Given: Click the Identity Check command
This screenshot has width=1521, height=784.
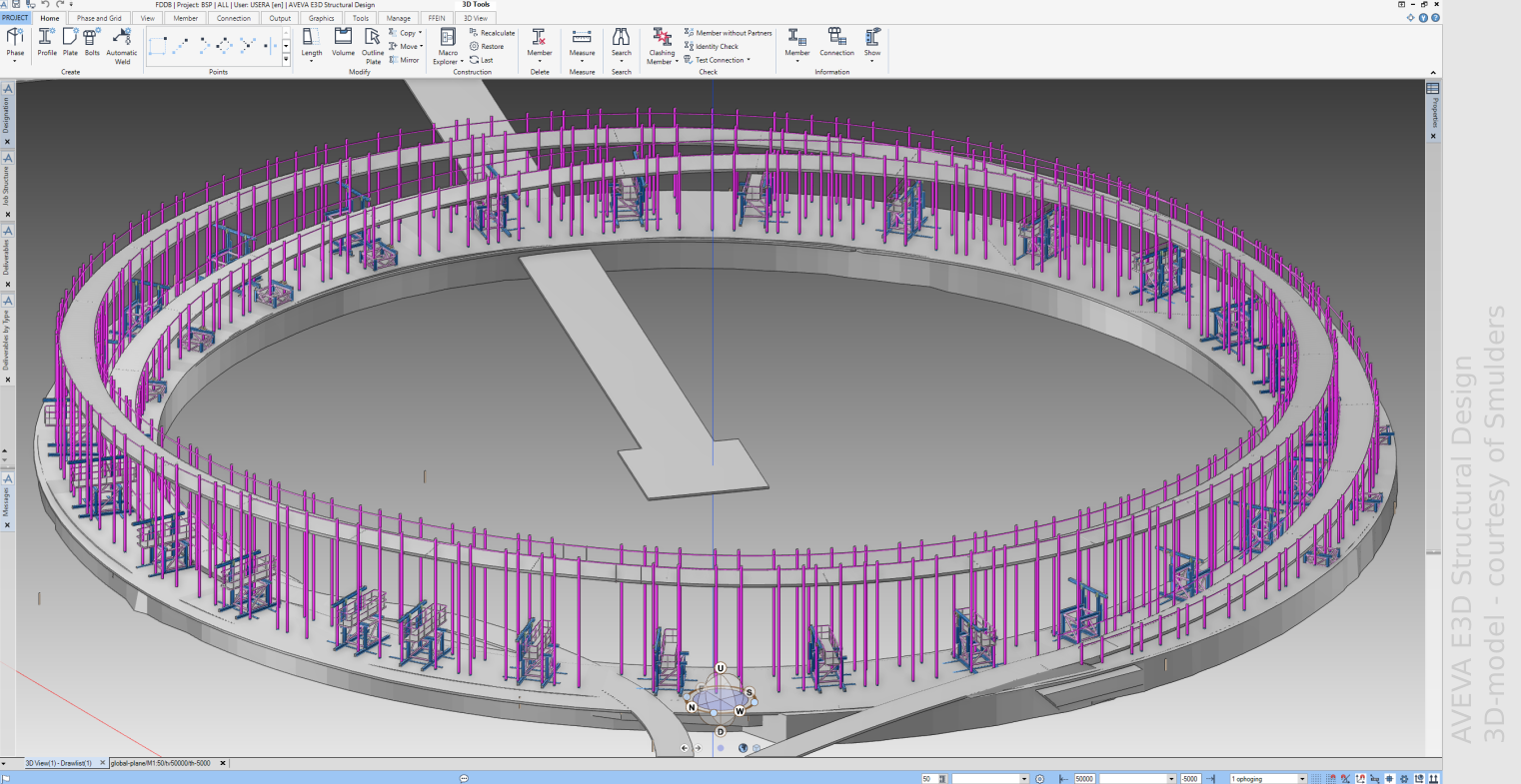Looking at the screenshot, I should 712,46.
